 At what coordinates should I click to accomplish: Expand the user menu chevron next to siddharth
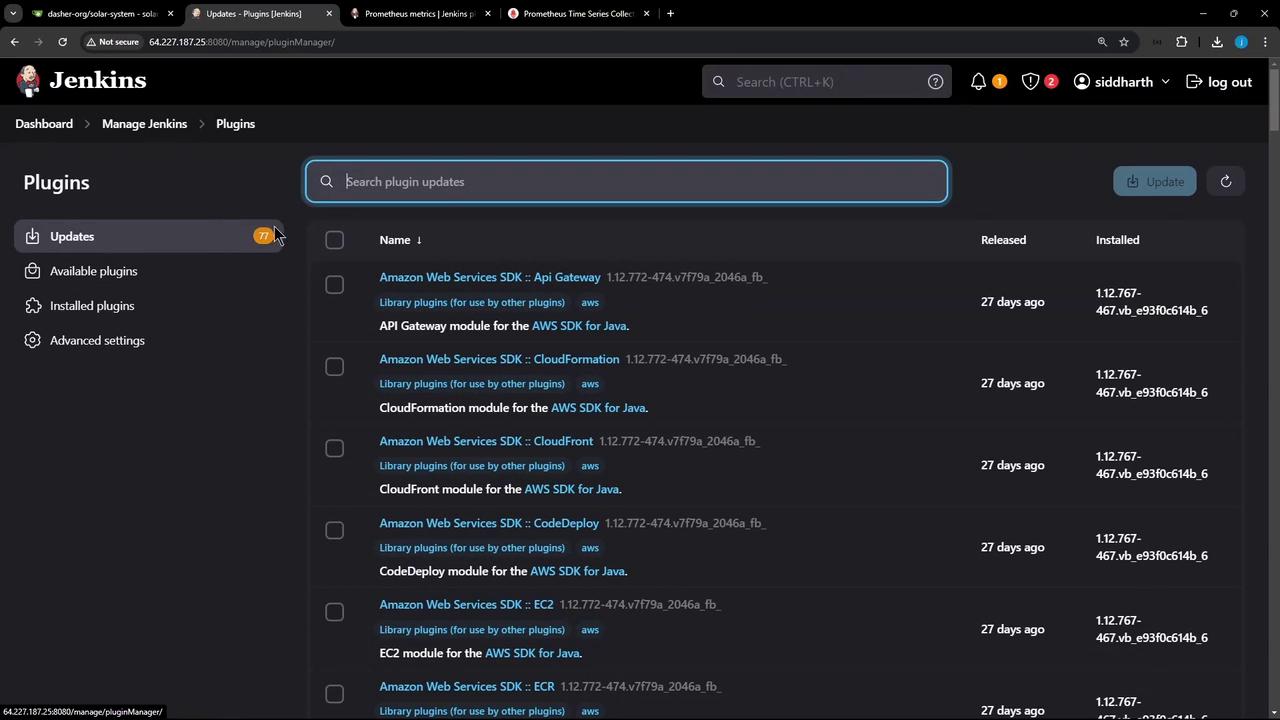click(x=1165, y=82)
